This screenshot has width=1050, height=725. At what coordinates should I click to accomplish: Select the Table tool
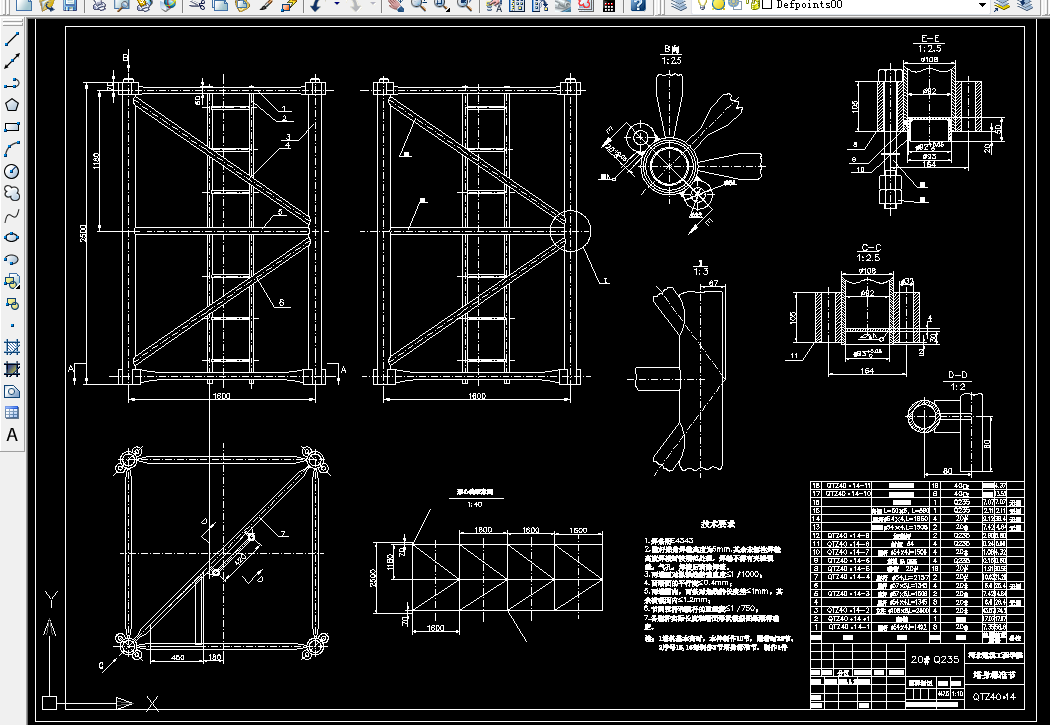(11, 412)
